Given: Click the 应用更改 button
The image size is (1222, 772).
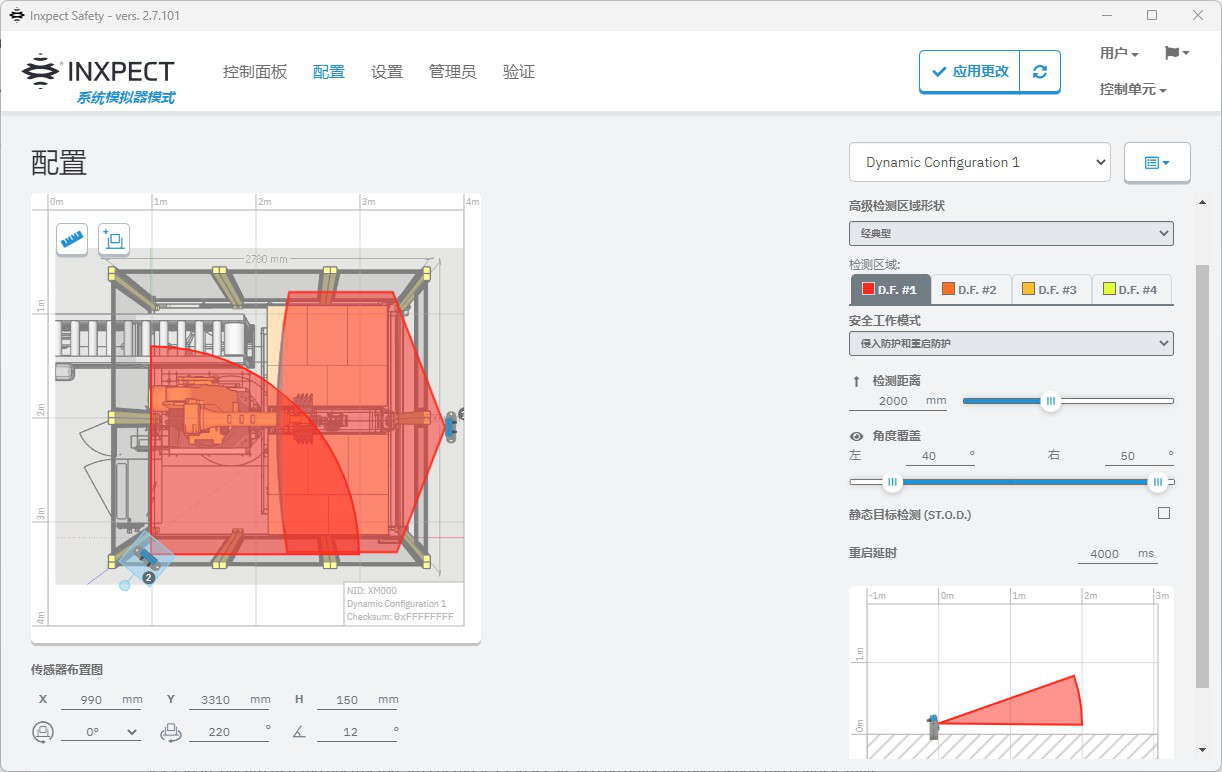Looking at the screenshot, I should [970, 72].
